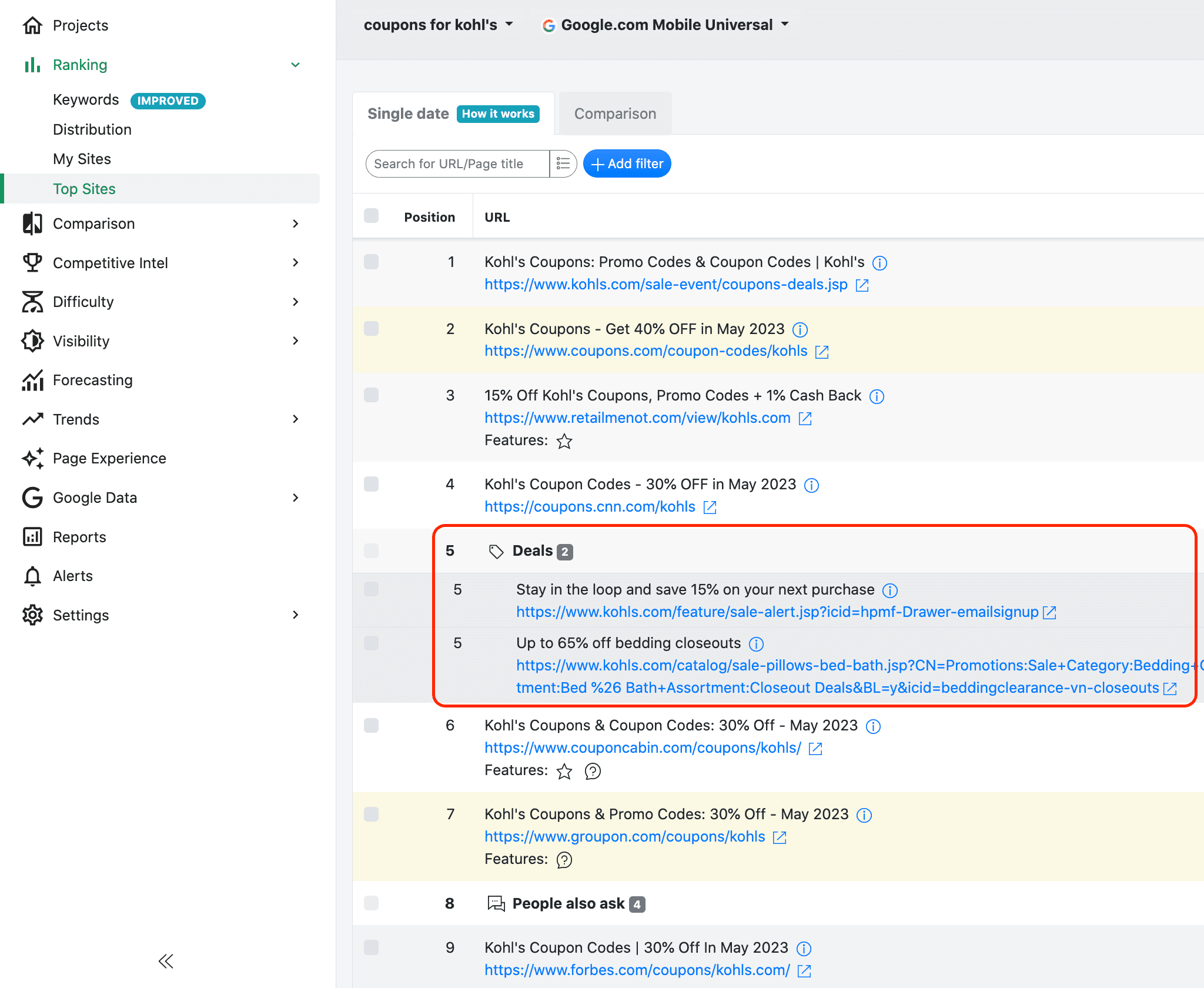Toggle the select-all checkbox in table header
1204x988 pixels.
(x=371, y=216)
